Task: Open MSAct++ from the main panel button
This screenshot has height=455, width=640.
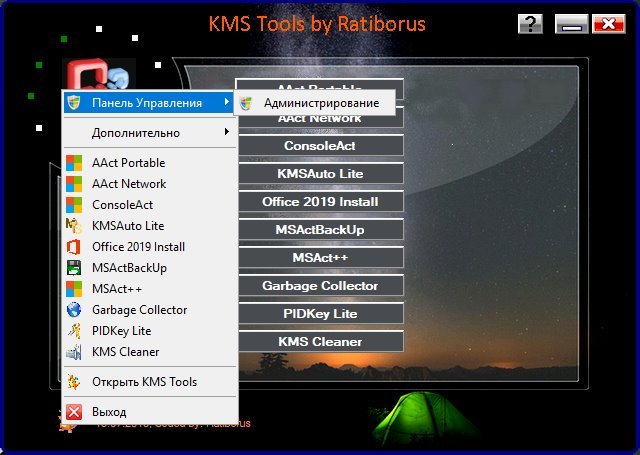Action: point(321,257)
